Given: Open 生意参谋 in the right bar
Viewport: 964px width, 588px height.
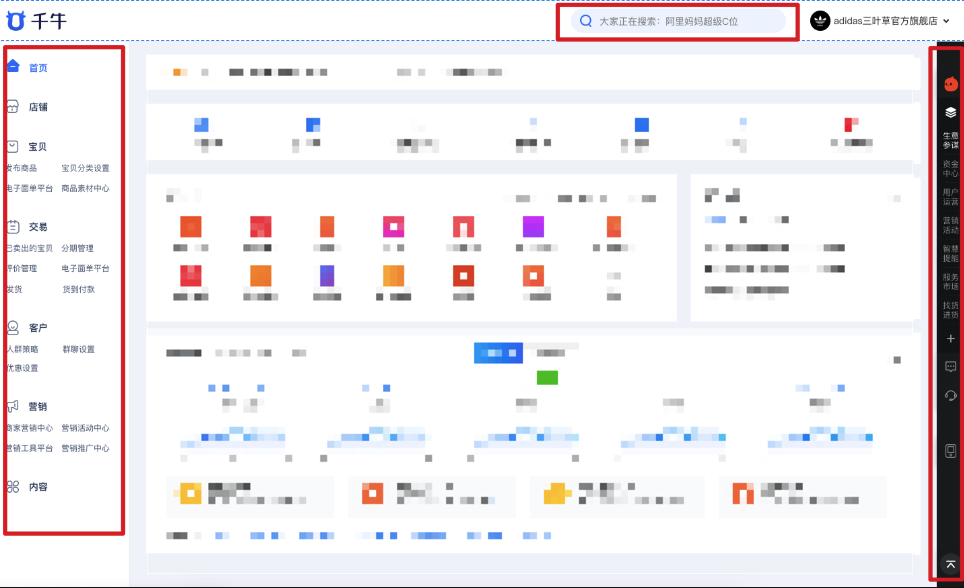Looking at the screenshot, I should (950, 140).
